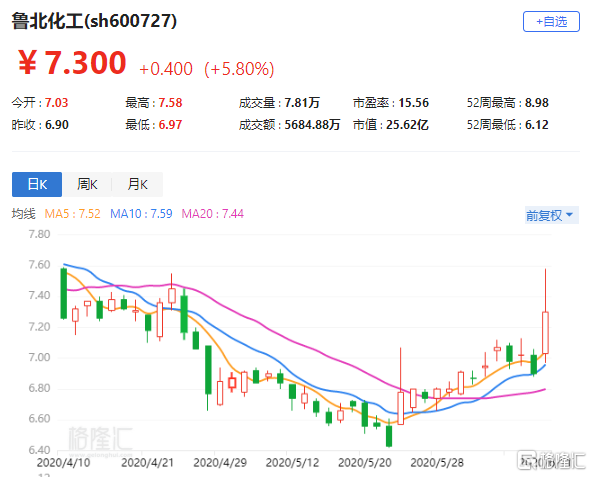Click the 2020/5/12 date axis marker
Screen dimensions: 592x477
click(x=293, y=463)
